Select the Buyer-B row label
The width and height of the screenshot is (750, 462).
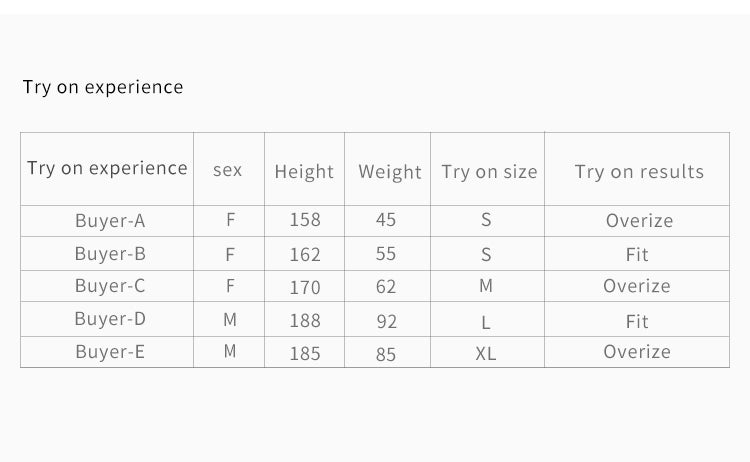coord(110,254)
